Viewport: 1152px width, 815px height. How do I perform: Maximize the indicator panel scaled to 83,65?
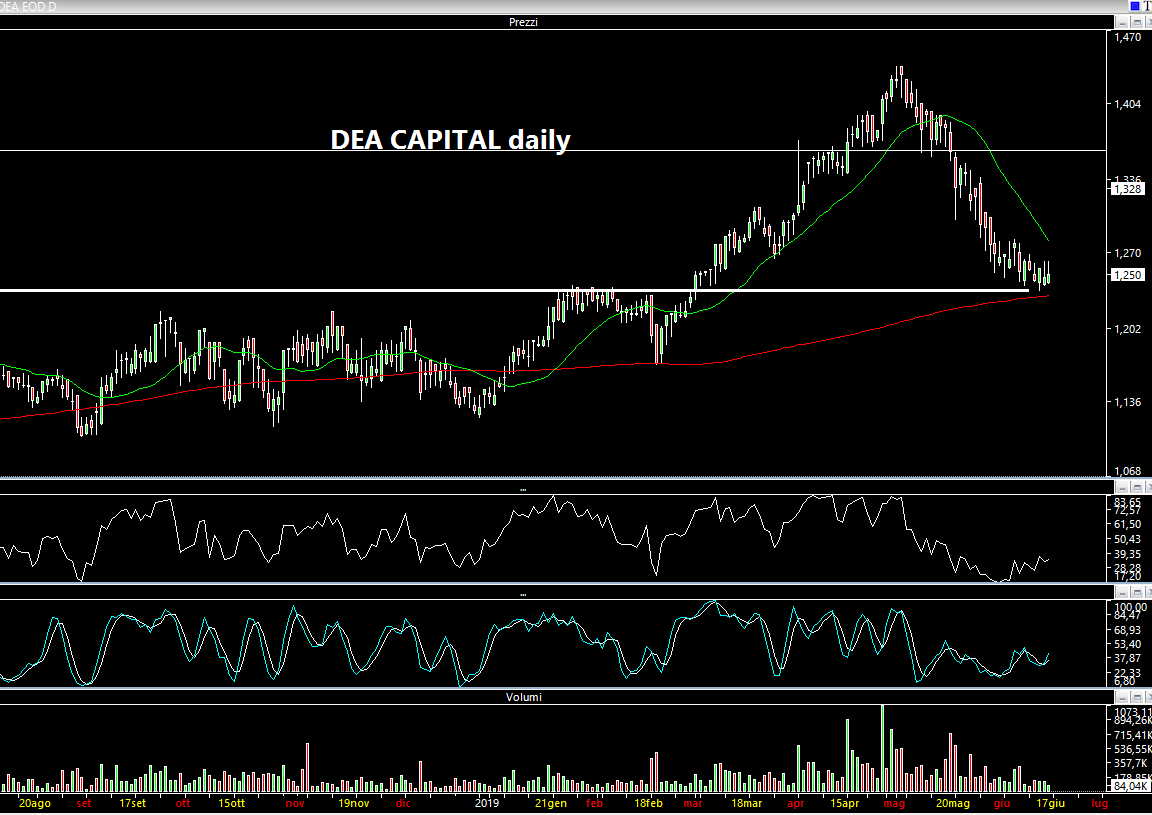1137,487
